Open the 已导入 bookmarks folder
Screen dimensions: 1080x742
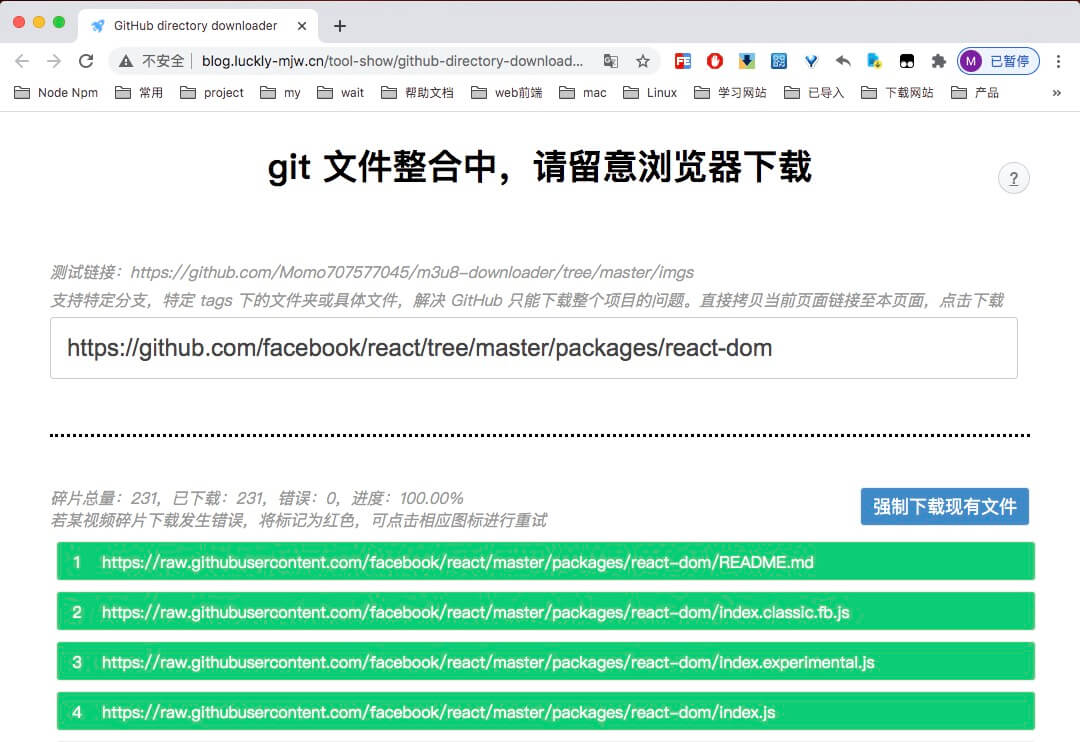[x=814, y=92]
